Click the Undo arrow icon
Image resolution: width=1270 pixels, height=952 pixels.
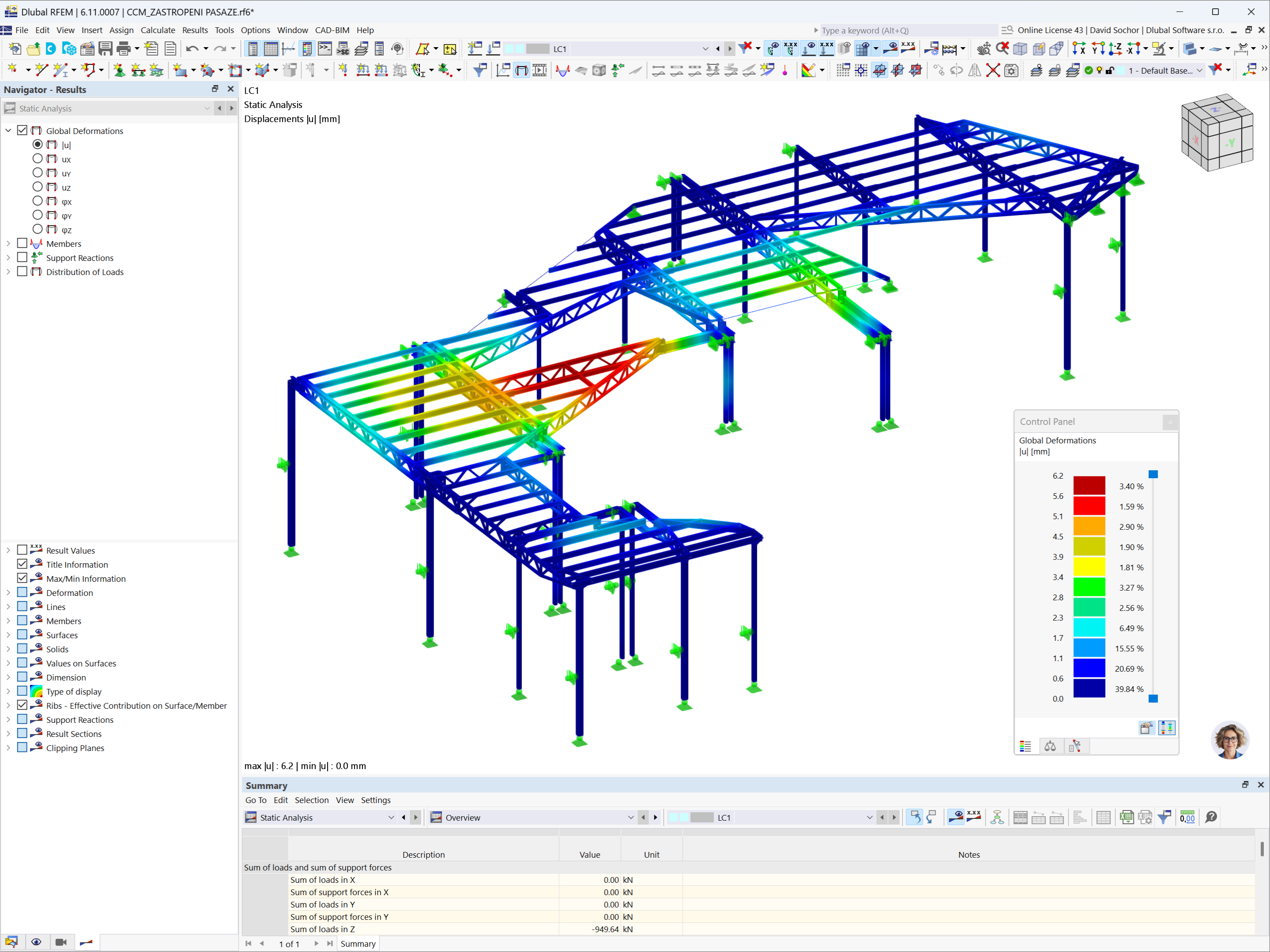pyautogui.click(x=192, y=49)
